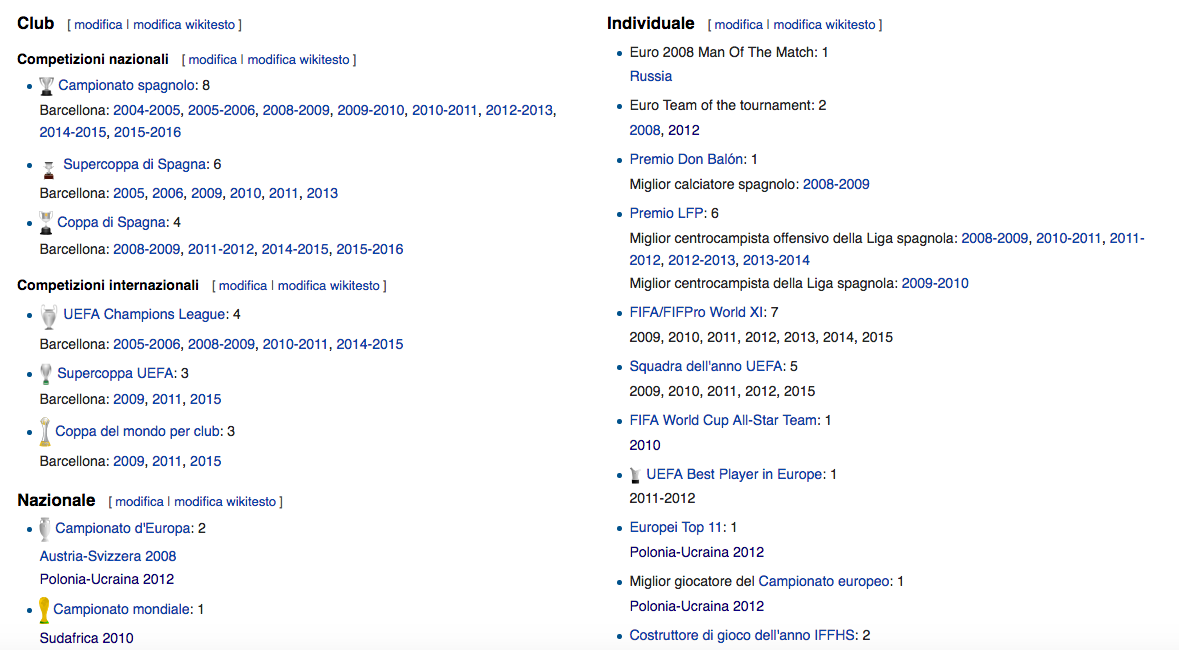Click 'modifica' next to Club heading
1179x650 pixels.
click(98, 24)
